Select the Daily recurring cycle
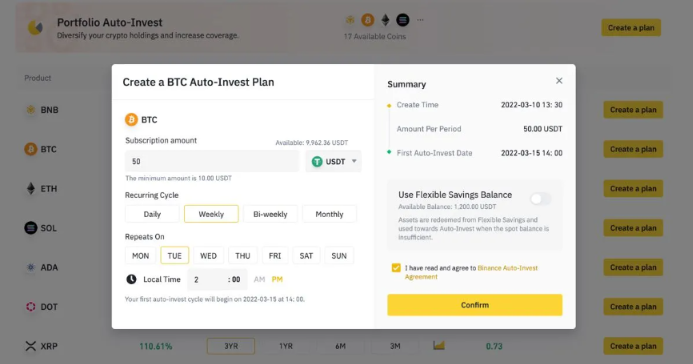 [x=152, y=214]
